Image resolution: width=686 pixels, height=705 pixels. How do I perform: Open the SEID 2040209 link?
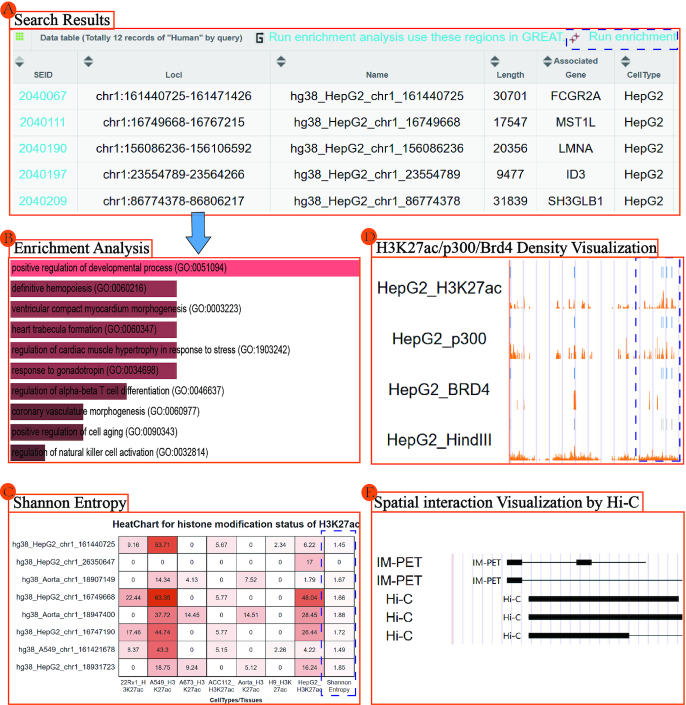pyautogui.click(x=42, y=200)
